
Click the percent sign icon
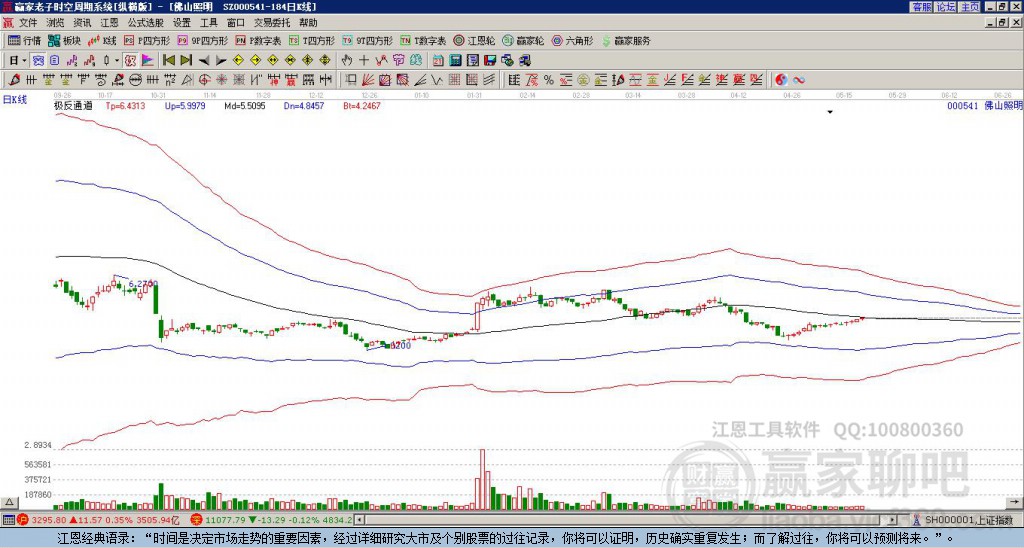pyautogui.click(x=549, y=80)
